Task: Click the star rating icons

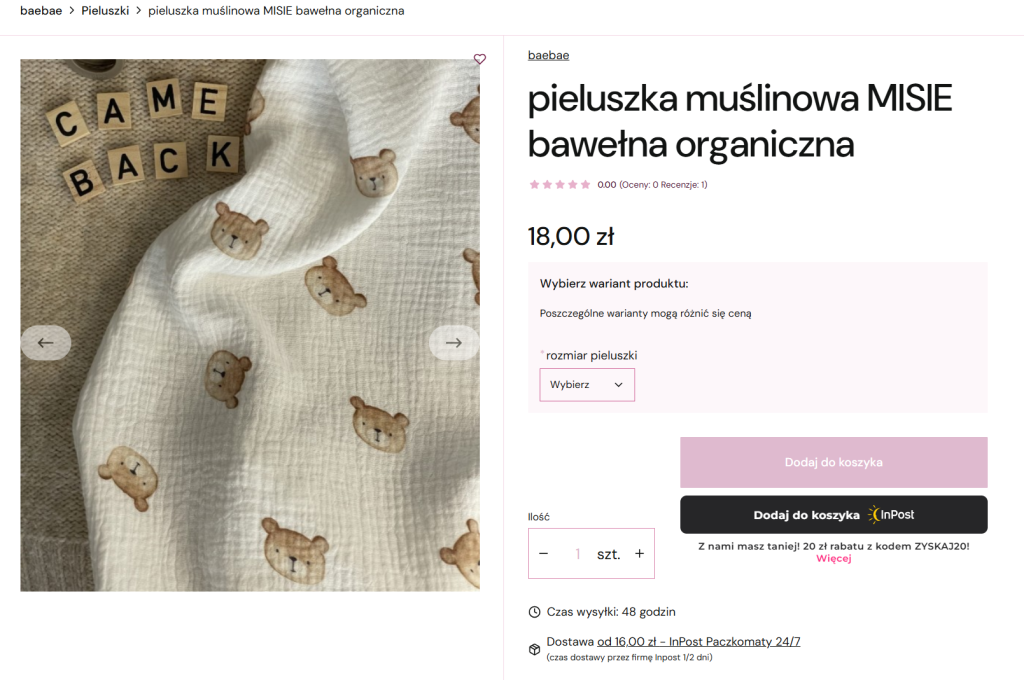Action: pos(560,185)
